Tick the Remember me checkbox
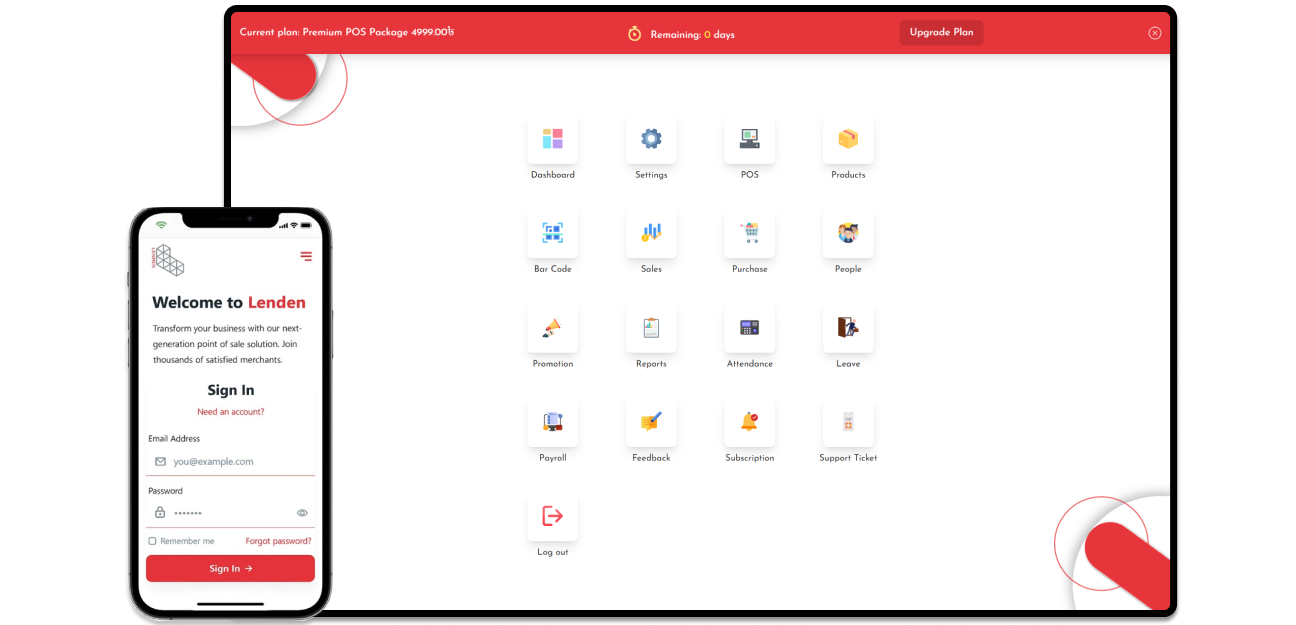The width and height of the screenshot is (1296, 625). pos(152,541)
